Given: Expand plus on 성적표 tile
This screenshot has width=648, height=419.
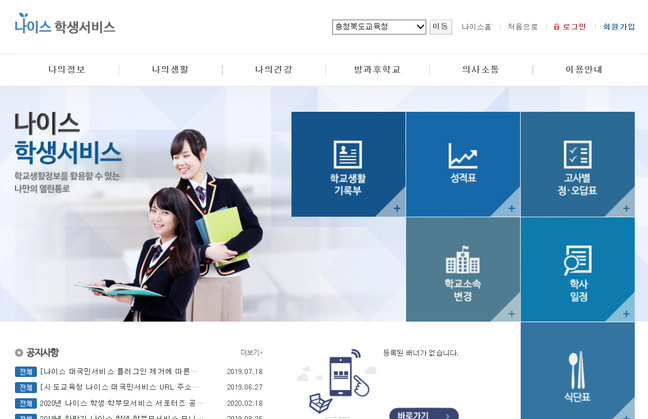Looking at the screenshot, I should pos(512,208).
